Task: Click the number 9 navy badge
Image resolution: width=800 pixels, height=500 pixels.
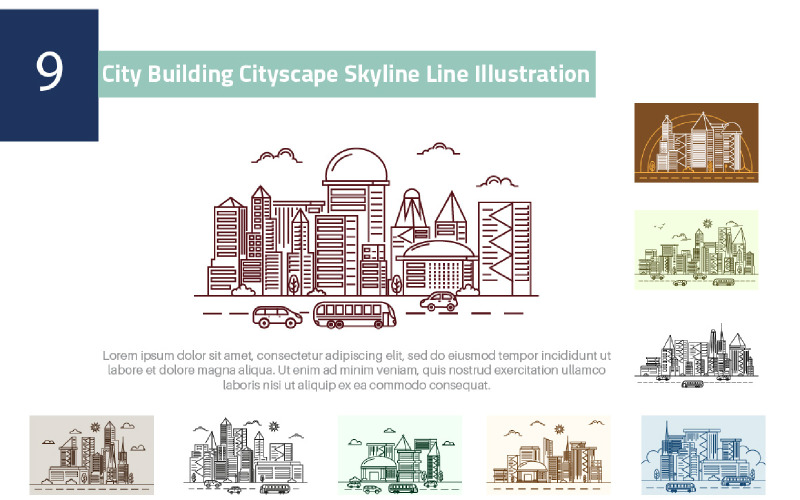Action: point(49,75)
